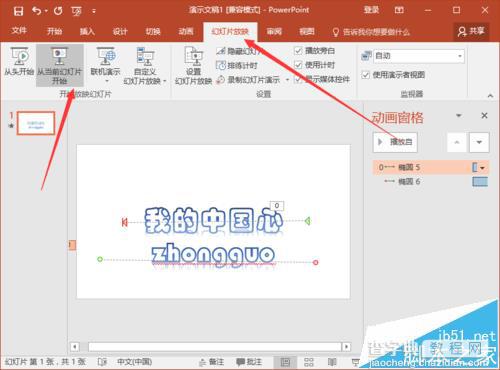Open 设置幻灯片放映 setup dialog
500x370 pixels.
point(193,66)
